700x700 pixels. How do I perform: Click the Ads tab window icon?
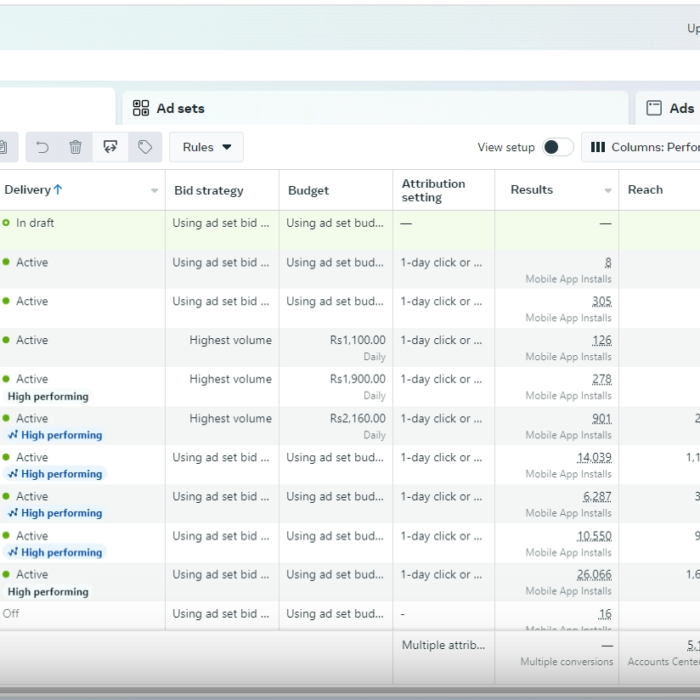pos(654,108)
